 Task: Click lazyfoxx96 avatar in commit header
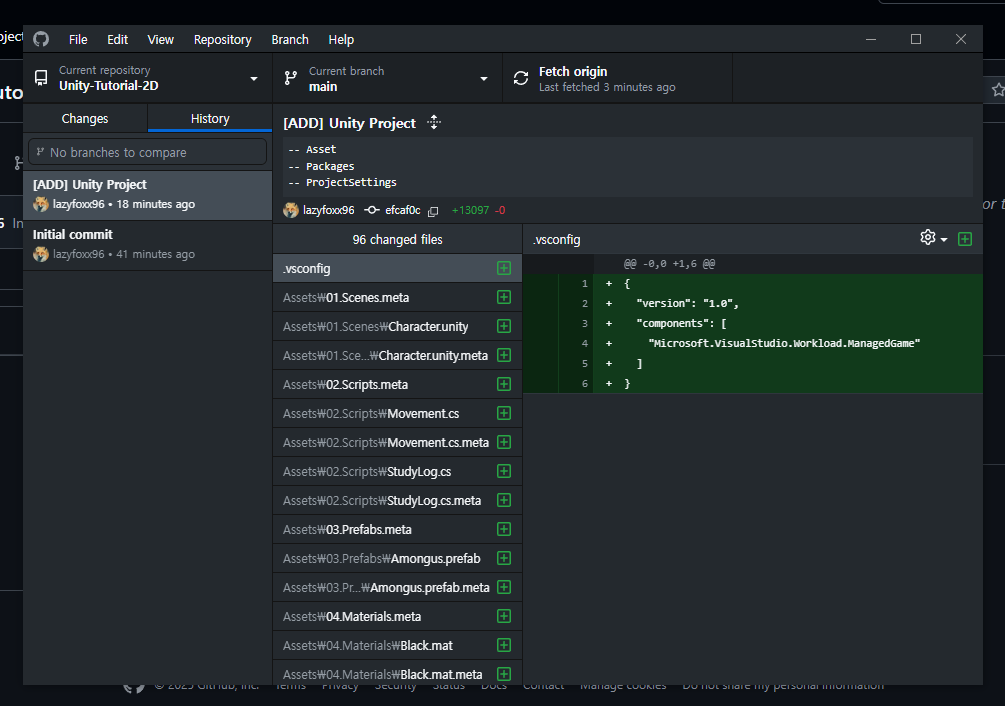[291, 210]
